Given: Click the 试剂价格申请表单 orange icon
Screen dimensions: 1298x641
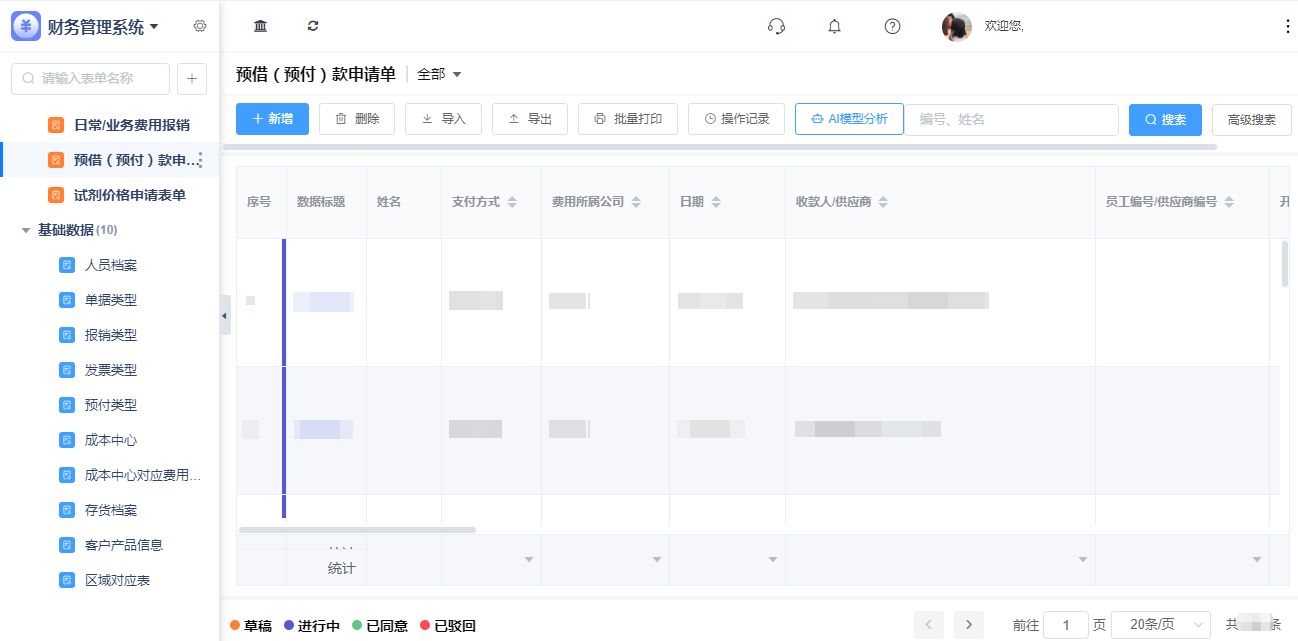Looking at the screenshot, I should (x=56, y=195).
